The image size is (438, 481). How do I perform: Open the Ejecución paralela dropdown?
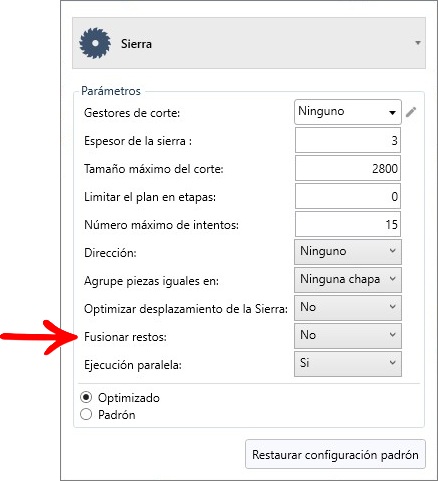[348, 364]
